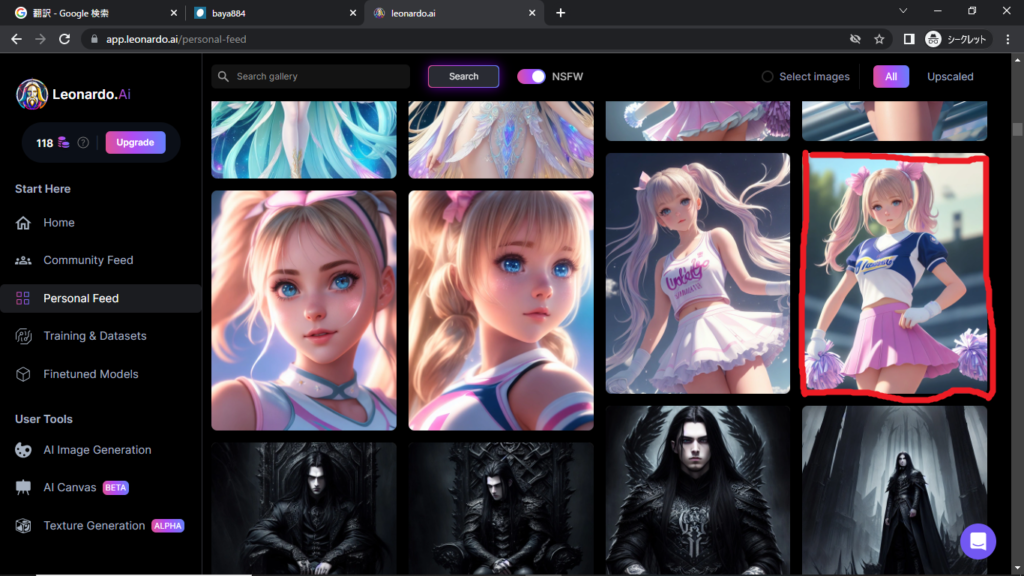Open AI Image Generation palette icon
Viewport: 1024px width, 576px height.
pos(23,450)
